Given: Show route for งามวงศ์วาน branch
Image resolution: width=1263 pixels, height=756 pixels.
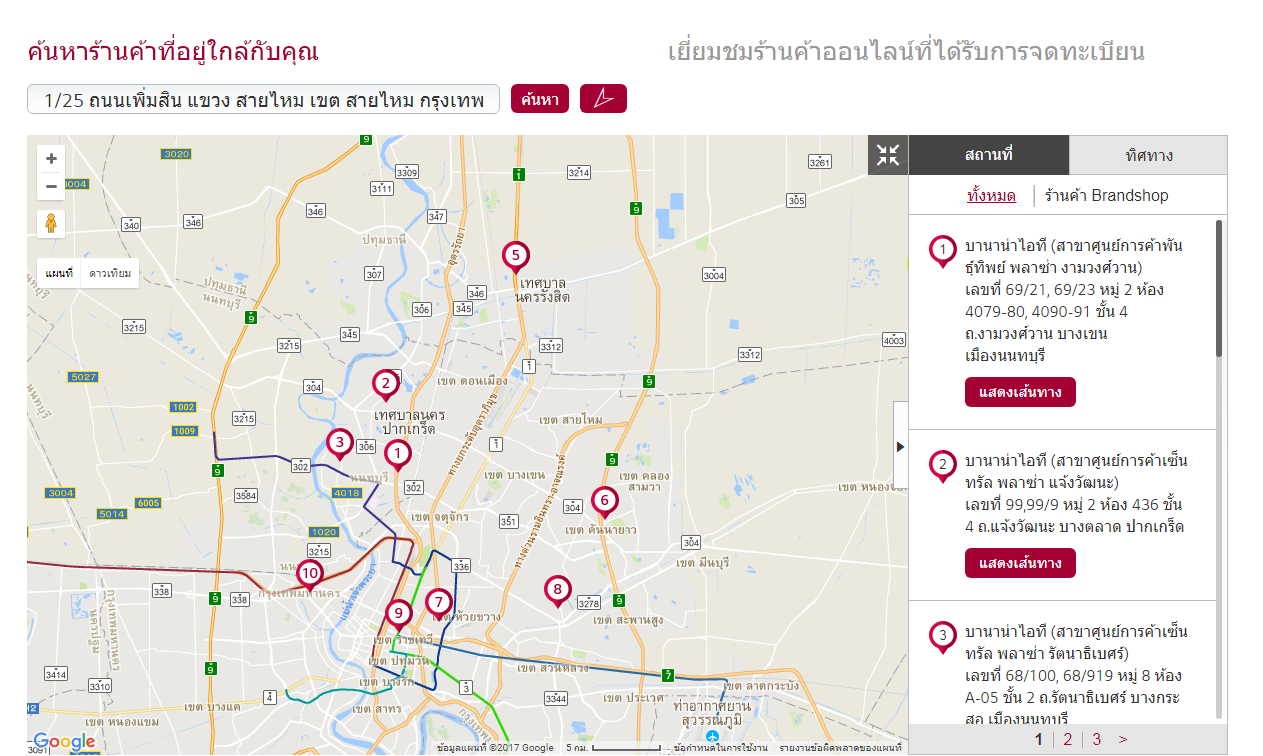Looking at the screenshot, I should click(x=1020, y=392).
